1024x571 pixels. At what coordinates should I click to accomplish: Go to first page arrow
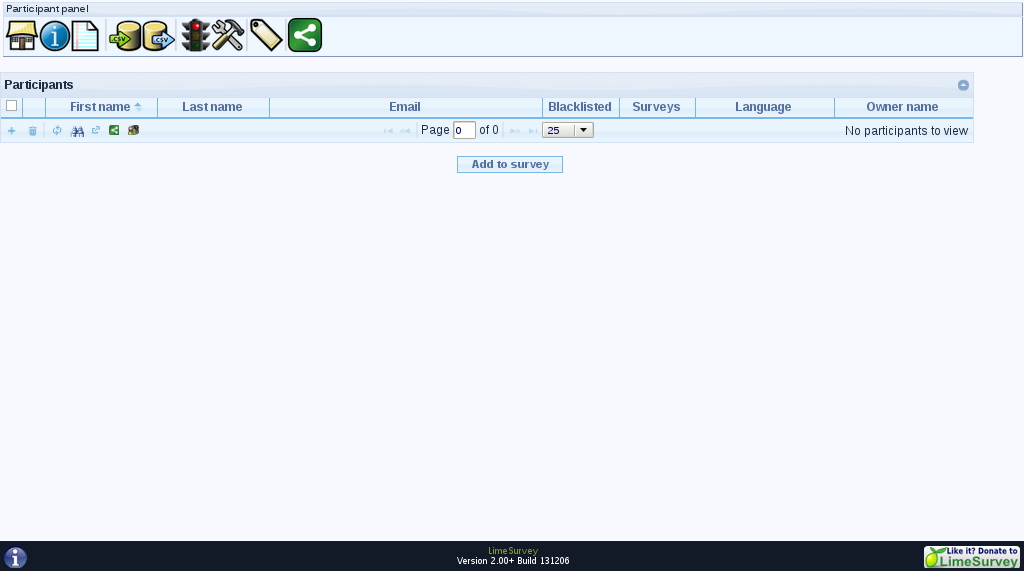pyautogui.click(x=389, y=131)
